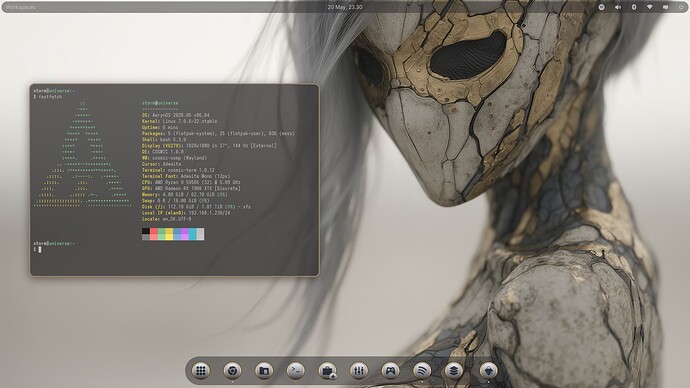Open the date and time calendar applet

point(345,7)
